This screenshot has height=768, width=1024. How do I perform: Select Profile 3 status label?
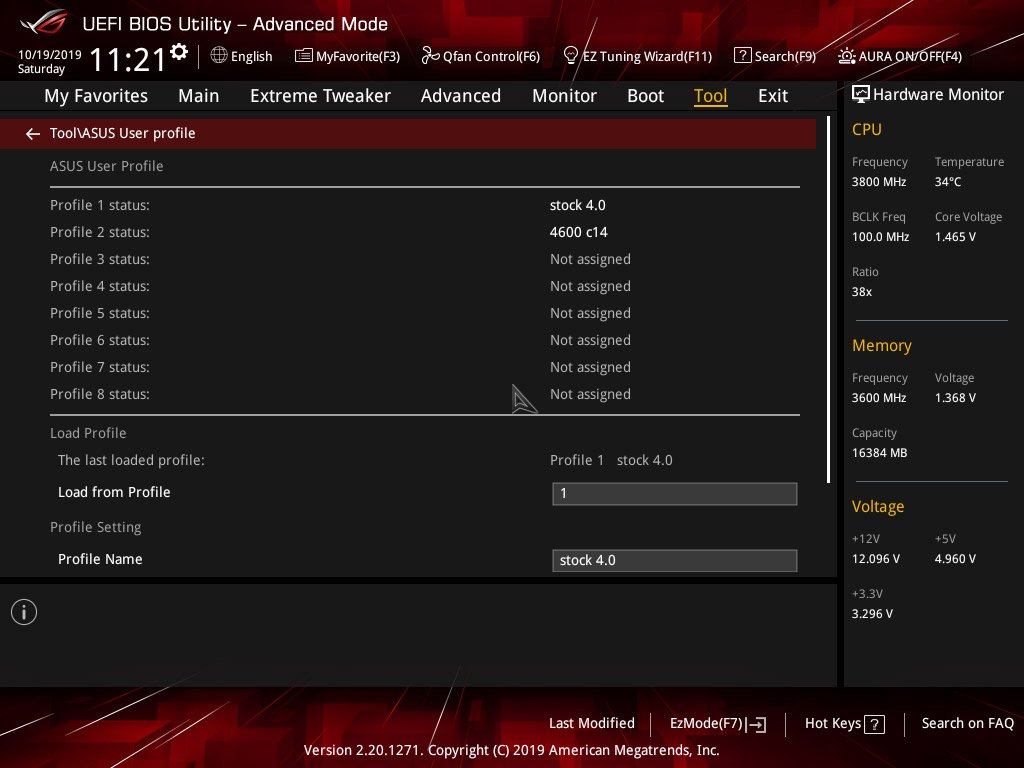100,259
